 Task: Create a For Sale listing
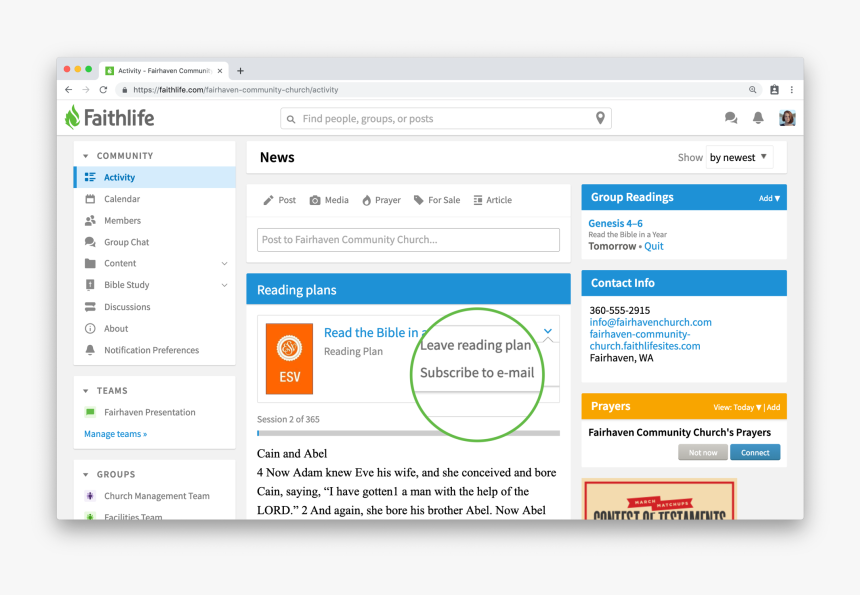[x=436, y=199]
